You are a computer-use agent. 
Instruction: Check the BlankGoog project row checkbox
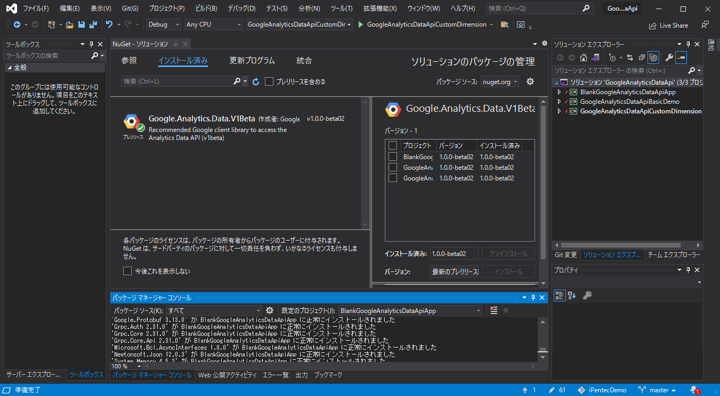point(392,157)
